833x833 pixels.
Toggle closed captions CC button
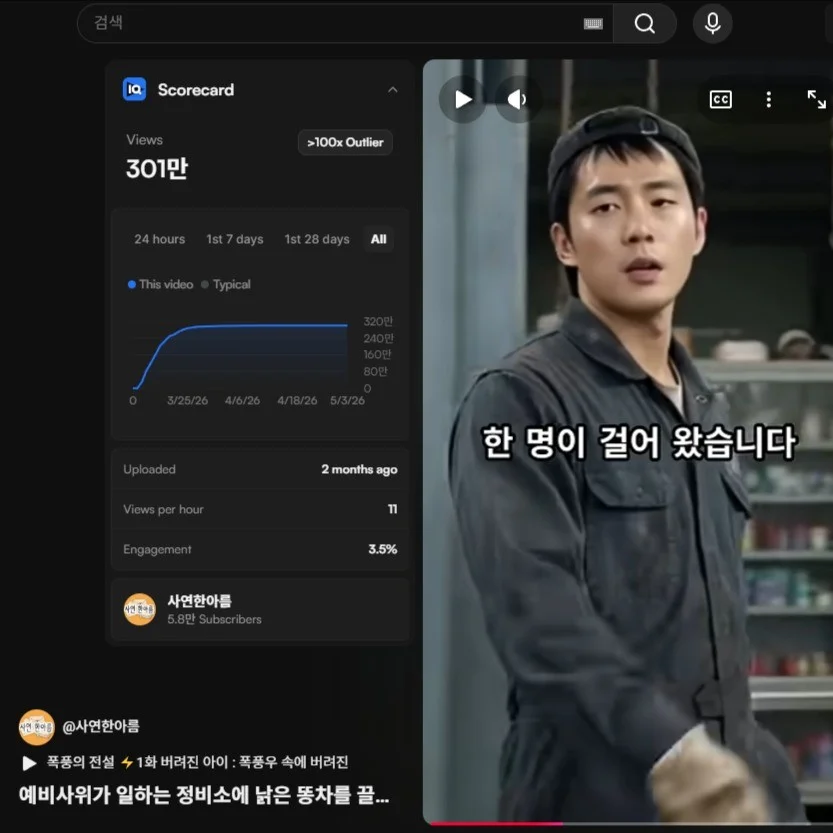tap(720, 99)
